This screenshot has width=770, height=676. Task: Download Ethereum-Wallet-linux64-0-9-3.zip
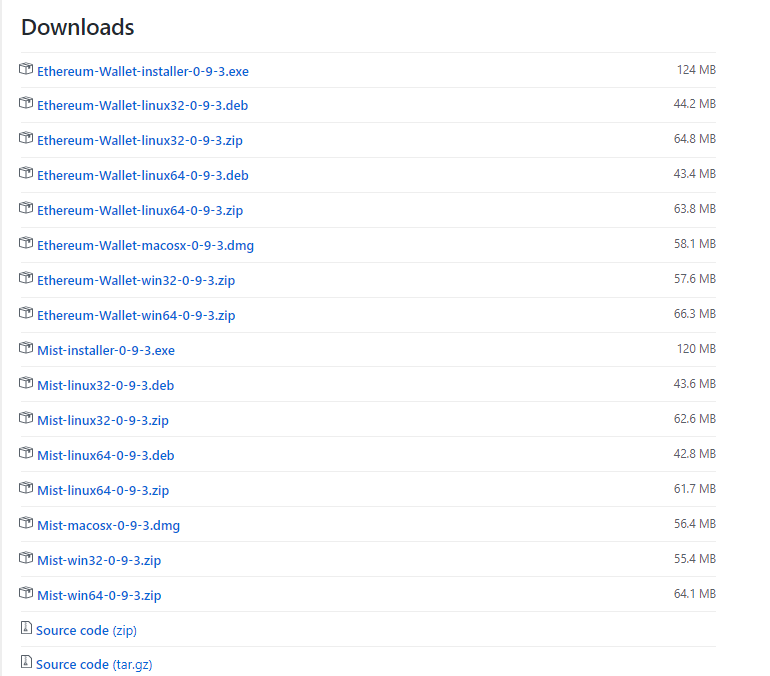140,210
